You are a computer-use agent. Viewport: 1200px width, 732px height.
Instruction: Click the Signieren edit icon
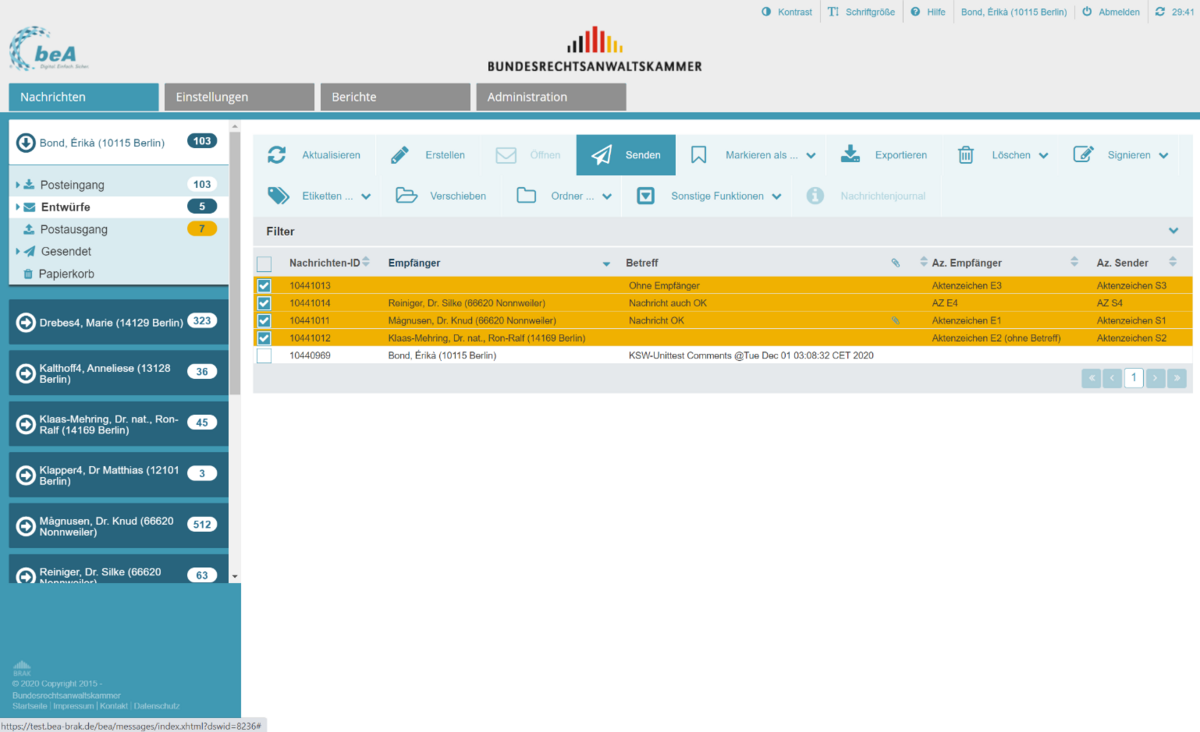(x=1083, y=155)
